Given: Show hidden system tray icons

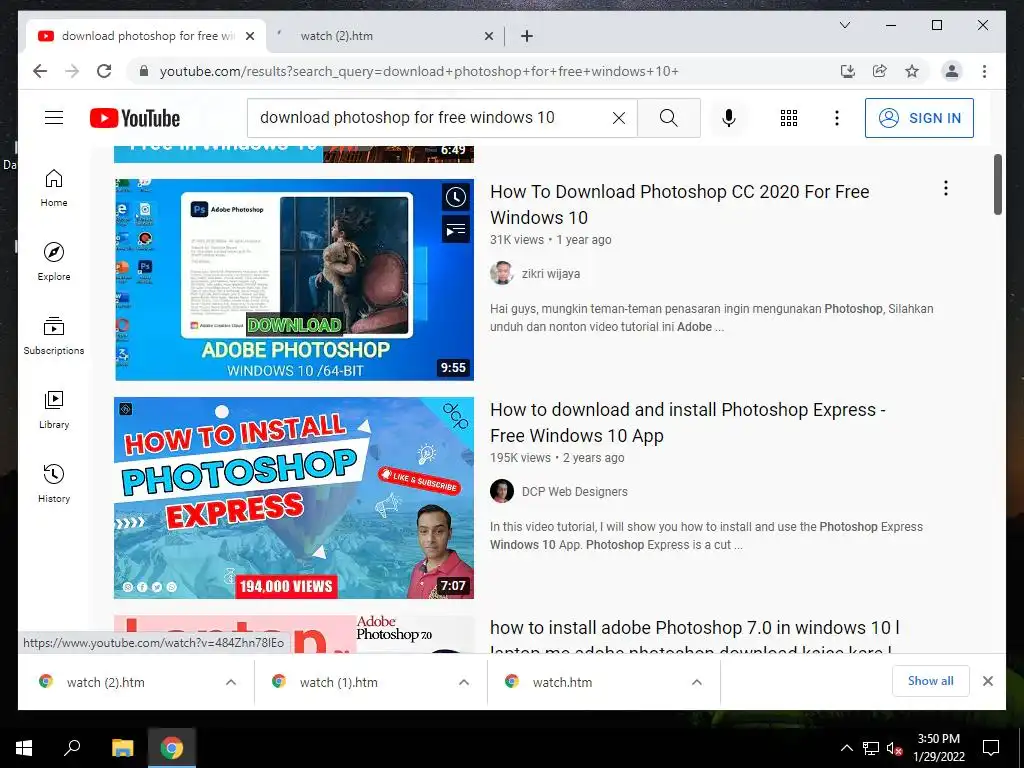Looking at the screenshot, I should click(x=846, y=748).
